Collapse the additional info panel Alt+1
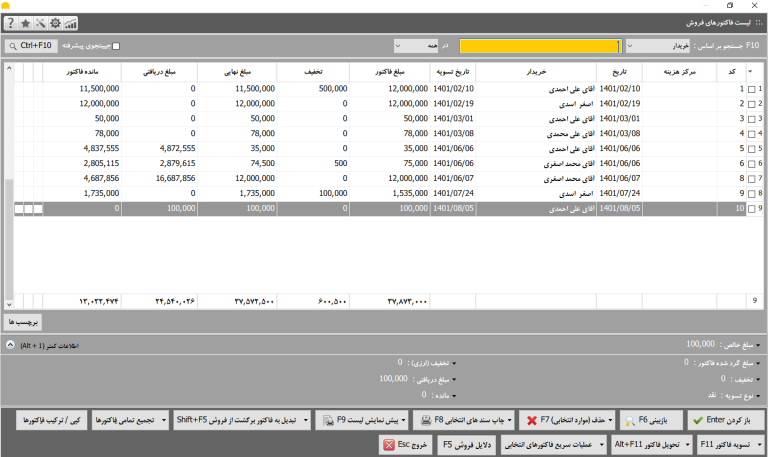This screenshot has height=457, width=768. [x=10, y=345]
